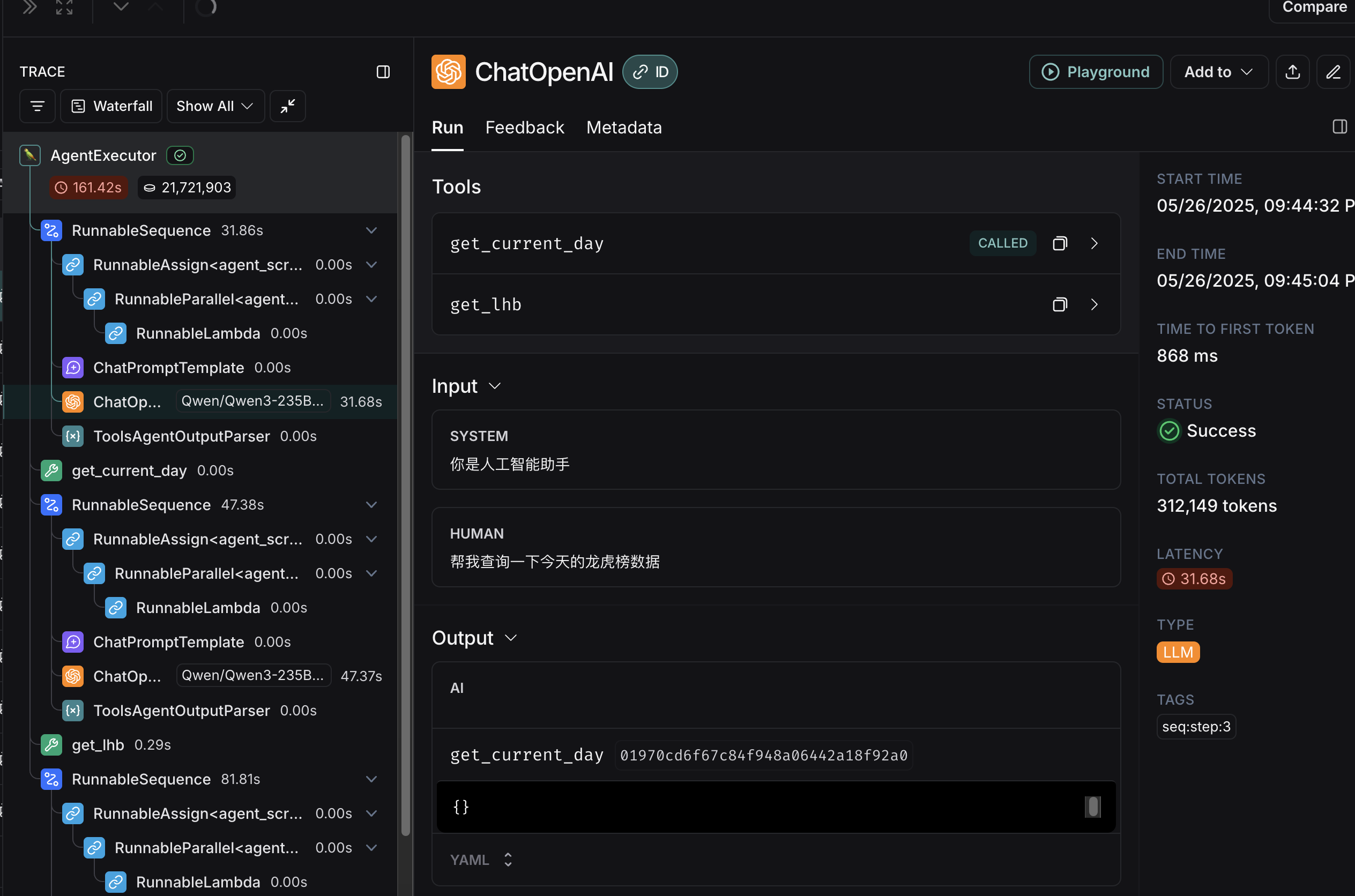Screen dimensions: 1355x896
Task: Click the AgentExecutor parrot icon
Action: 29,155
